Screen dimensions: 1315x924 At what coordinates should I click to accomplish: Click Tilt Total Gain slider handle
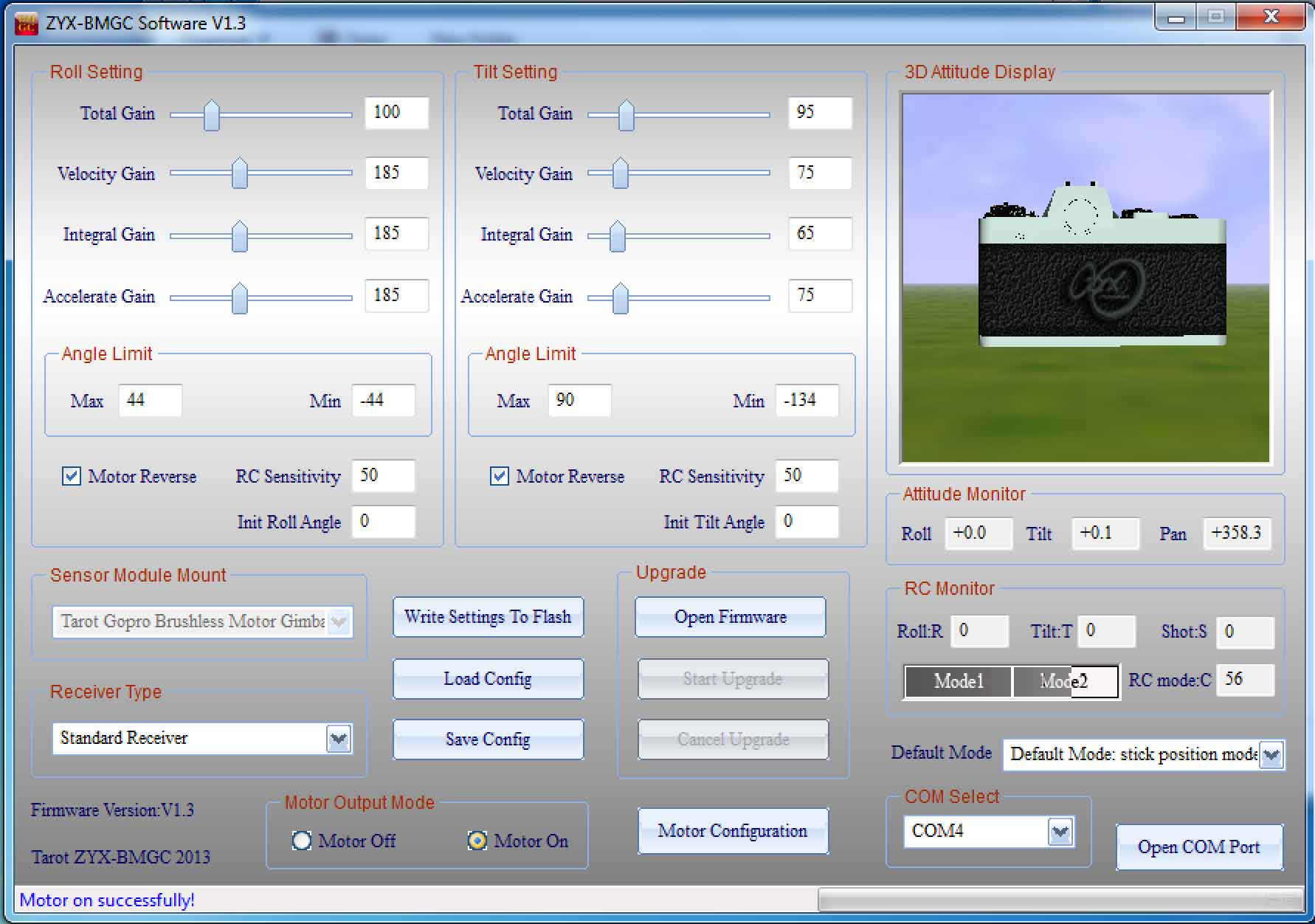pos(627,115)
